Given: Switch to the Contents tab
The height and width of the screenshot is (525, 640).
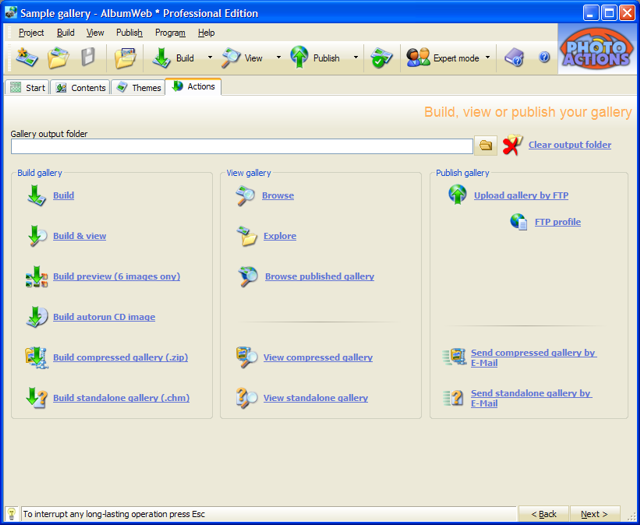Looking at the screenshot, I should [x=80, y=87].
